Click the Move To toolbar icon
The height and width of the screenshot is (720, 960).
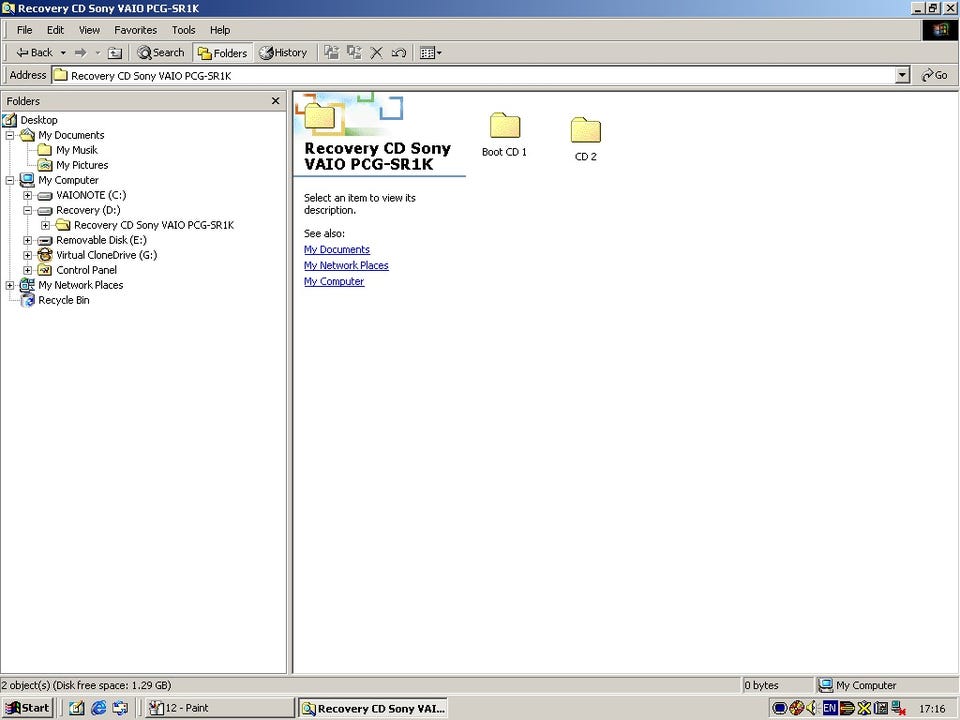coord(332,53)
